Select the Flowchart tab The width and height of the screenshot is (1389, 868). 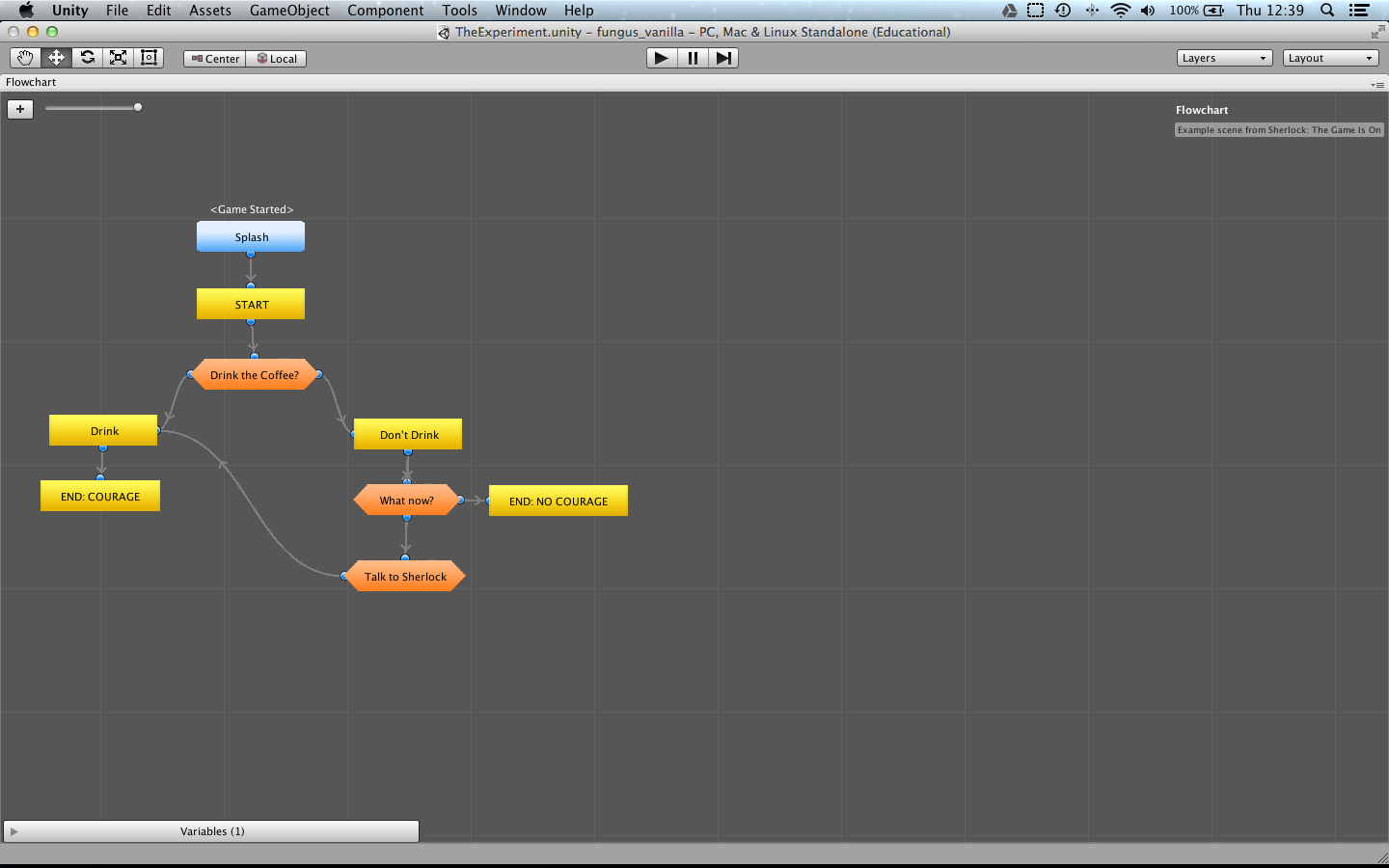(x=31, y=82)
